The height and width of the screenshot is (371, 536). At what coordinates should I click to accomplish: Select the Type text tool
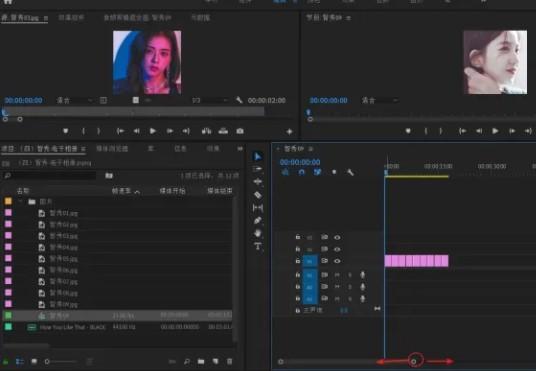tap(258, 246)
